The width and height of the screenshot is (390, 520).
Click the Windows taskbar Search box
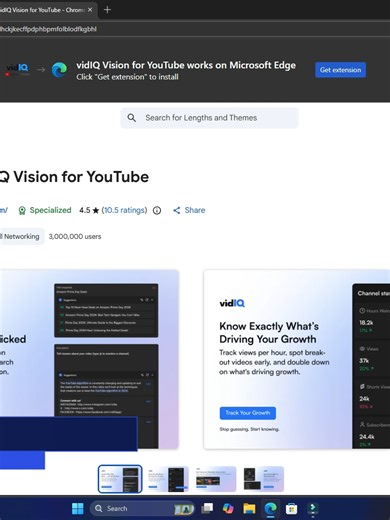click(142, 508)
